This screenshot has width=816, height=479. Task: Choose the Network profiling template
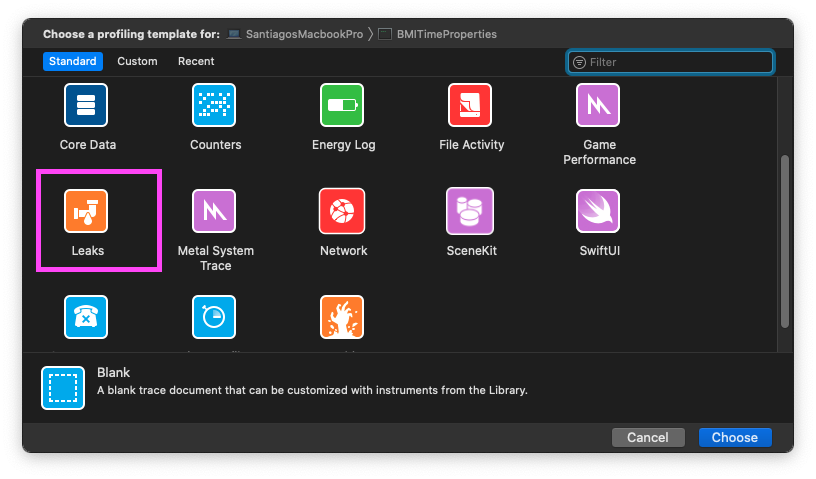(342, 211)
